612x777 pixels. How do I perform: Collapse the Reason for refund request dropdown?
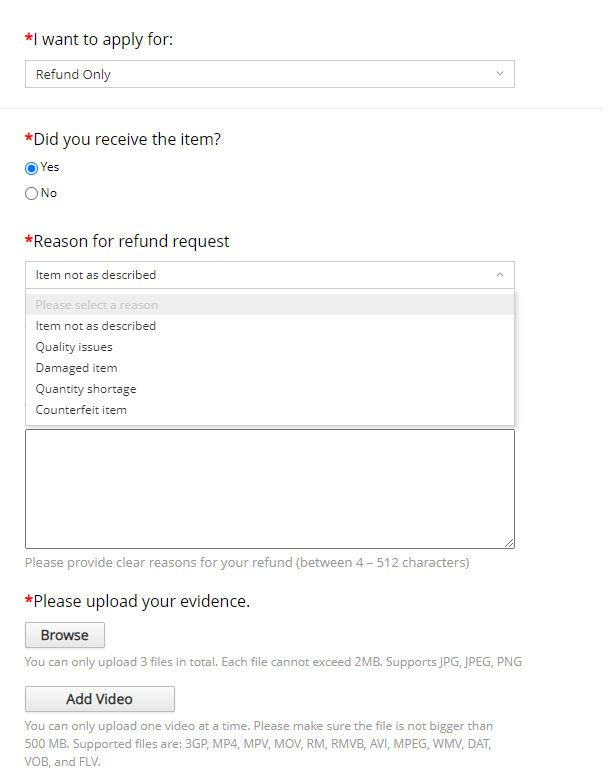[270, 275]
